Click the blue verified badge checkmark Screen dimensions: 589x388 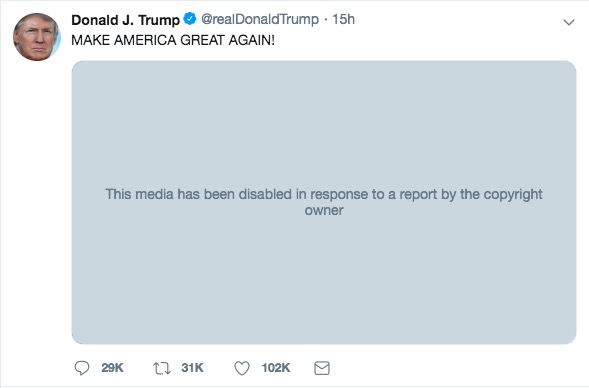pos(190,18)
